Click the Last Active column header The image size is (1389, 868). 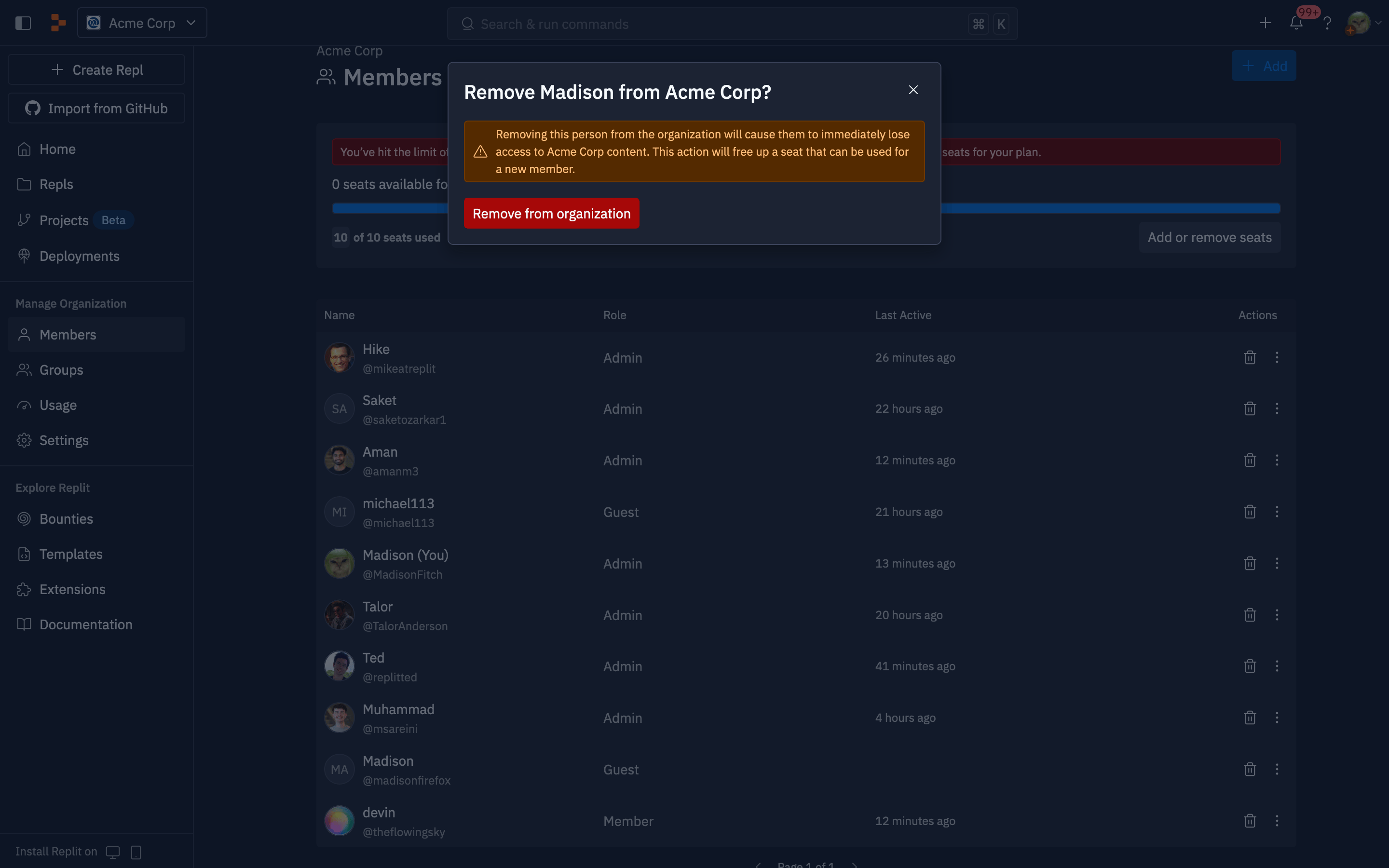(903, 315)
